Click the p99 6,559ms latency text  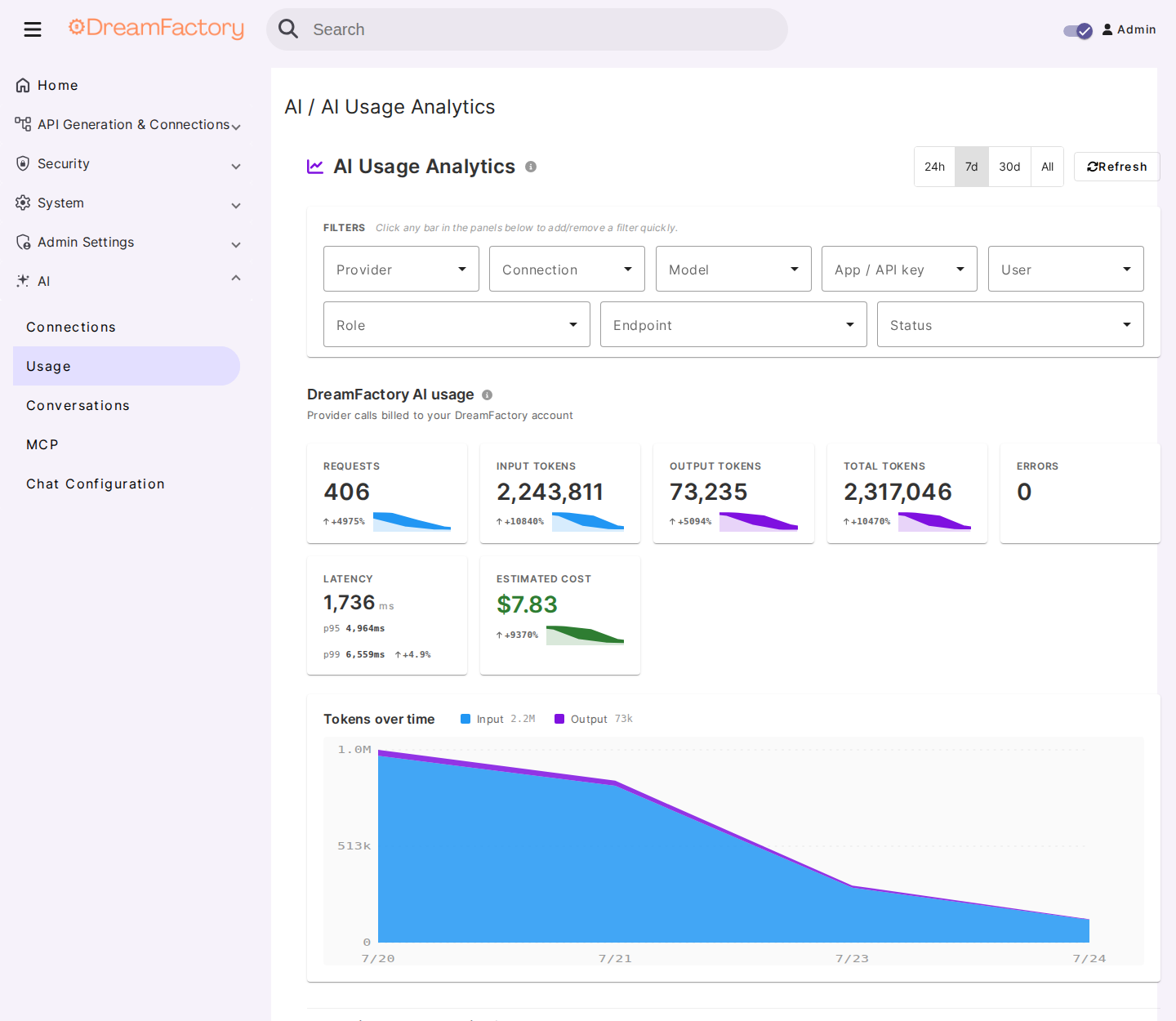pos(354,654)
